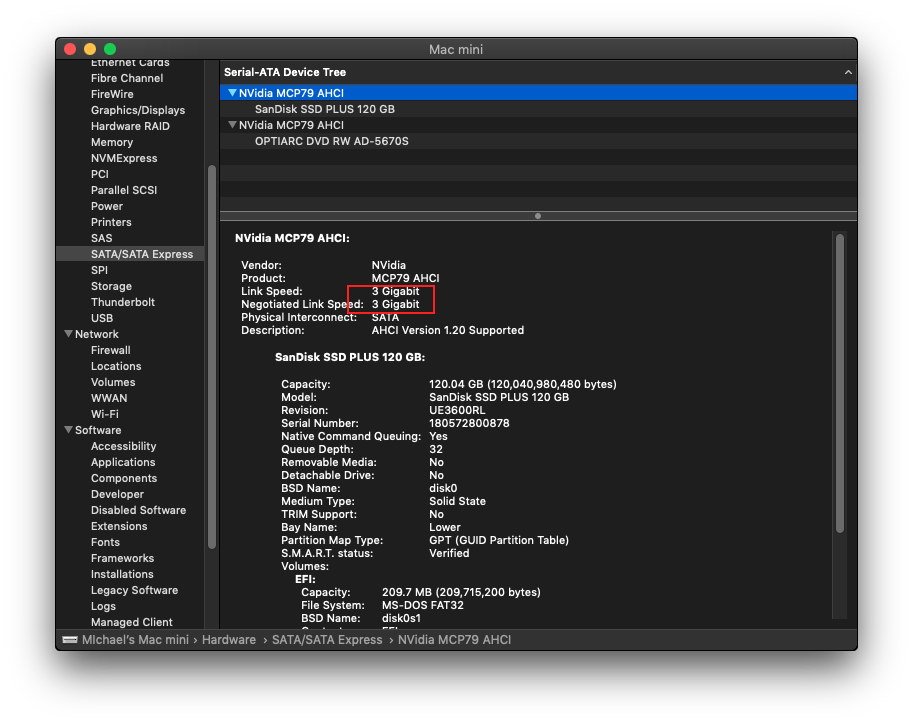913x724 pixels.
Task: Click the detail pane vertical scrollbar
Action: (x=840, y=383)
